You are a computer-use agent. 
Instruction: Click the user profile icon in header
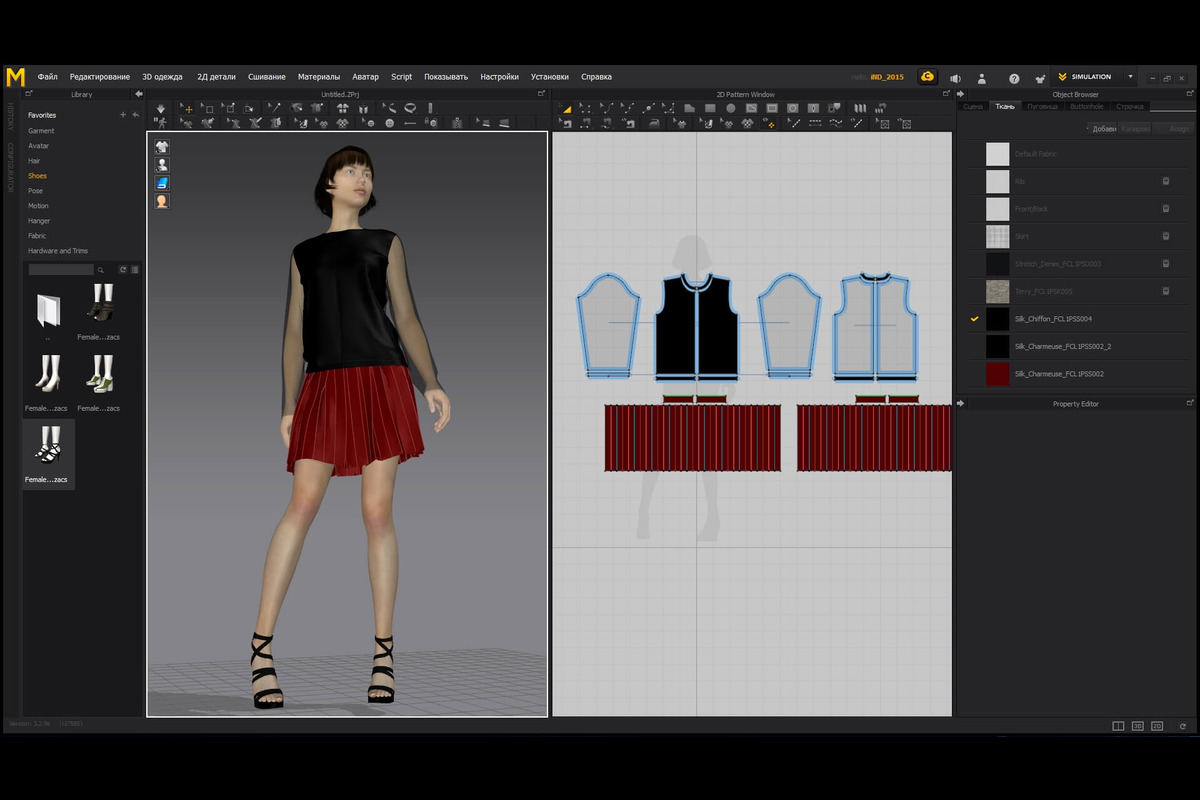tap(982, 77)
